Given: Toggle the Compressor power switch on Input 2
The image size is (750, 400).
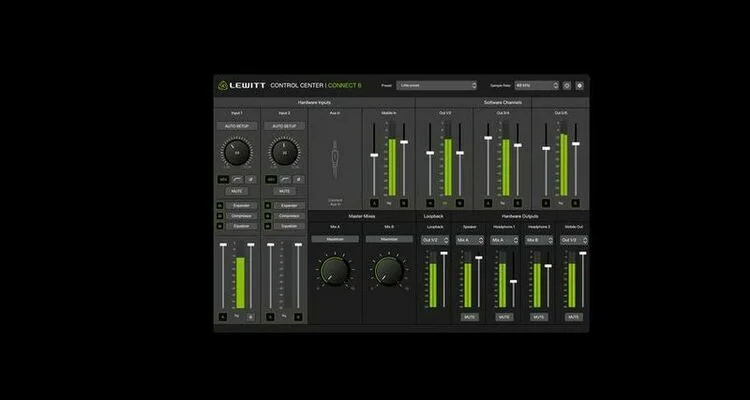Looking at the screenshot, I should click(x=268, y=216).
